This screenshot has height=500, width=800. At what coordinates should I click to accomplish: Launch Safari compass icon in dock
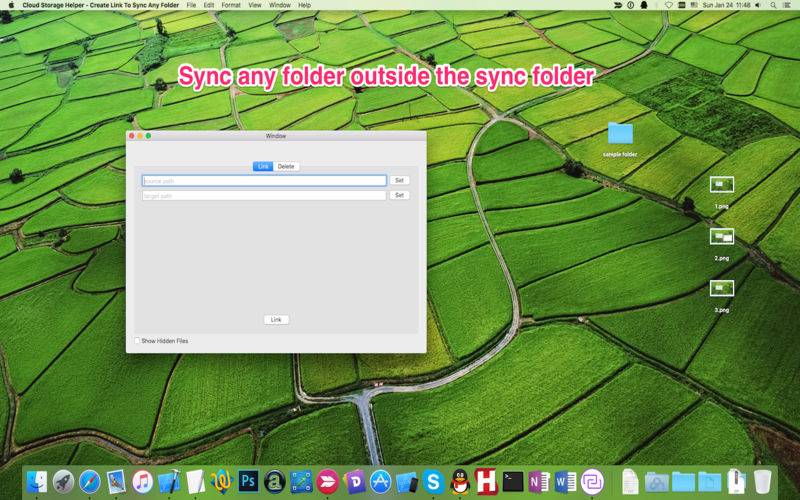[x=90, y=481]
